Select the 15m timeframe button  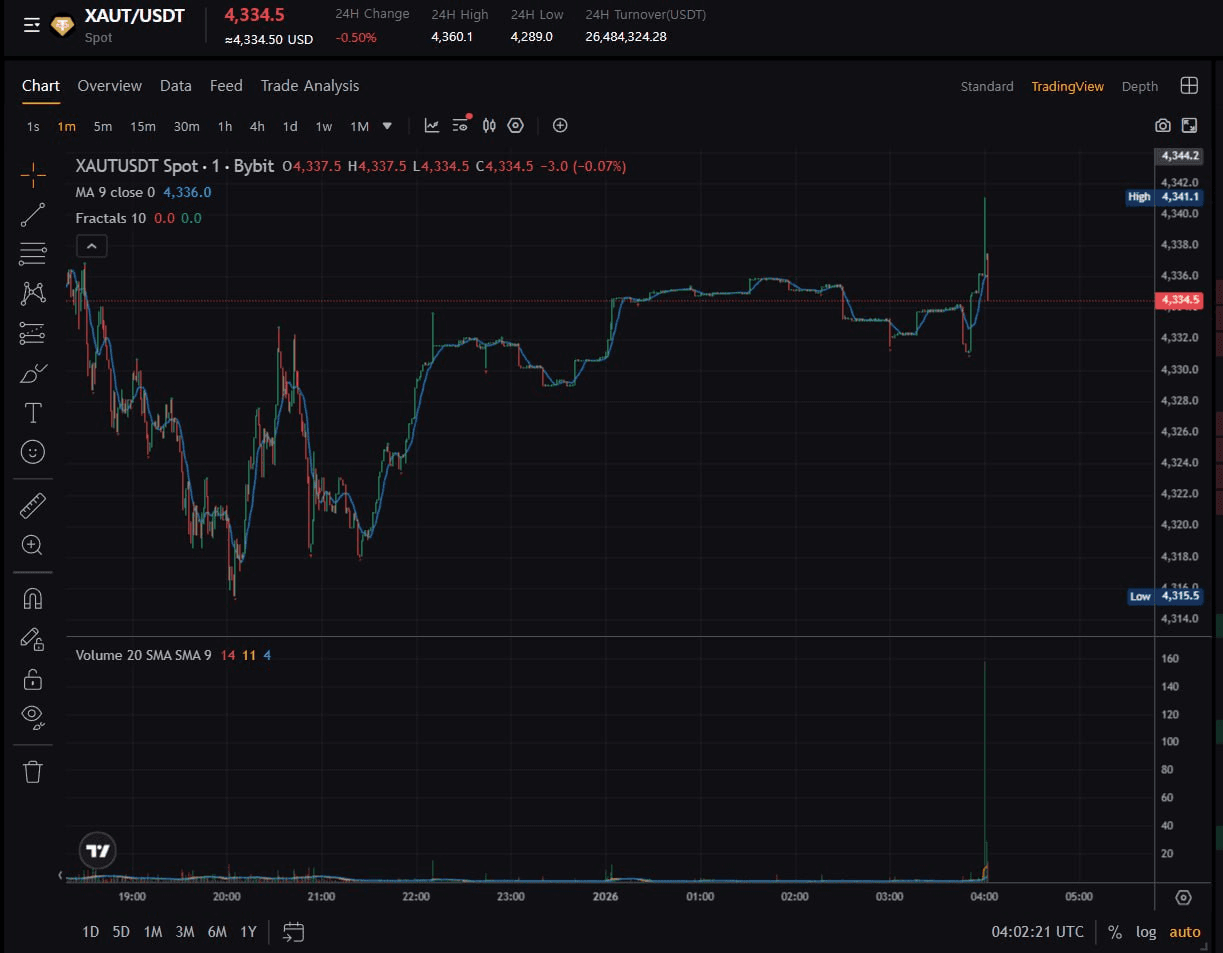click(143, 126)
